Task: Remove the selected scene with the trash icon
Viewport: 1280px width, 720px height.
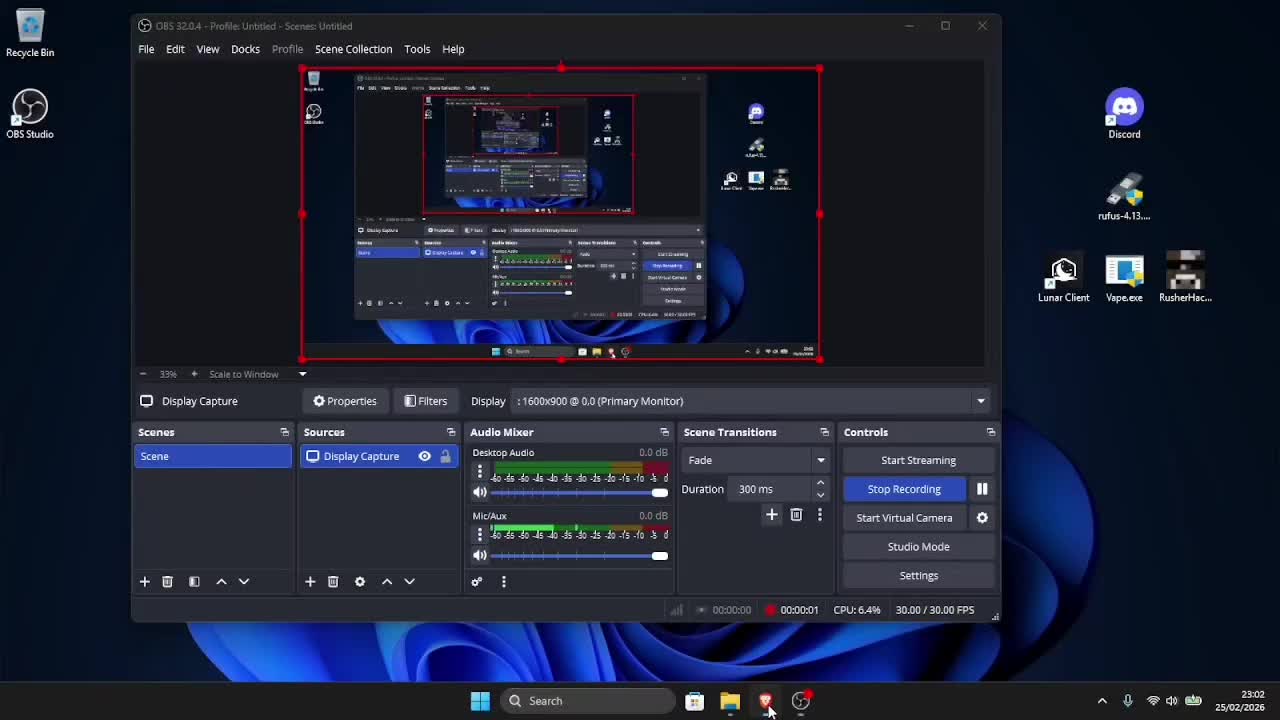Action: (x=167, y=581)
